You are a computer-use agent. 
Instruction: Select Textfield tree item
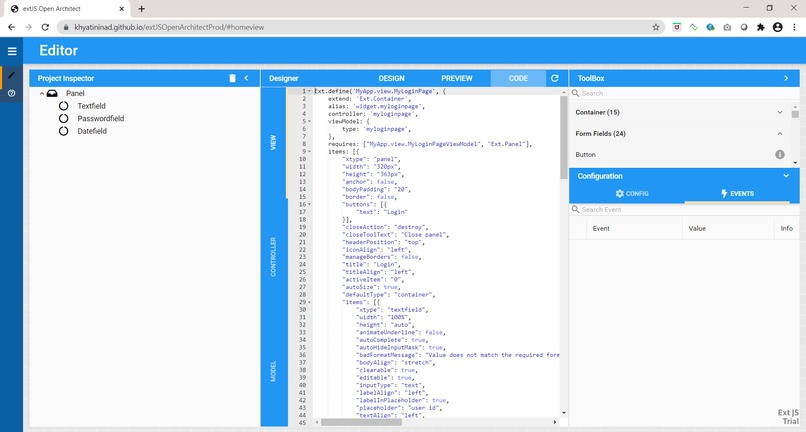coord(91,106)
